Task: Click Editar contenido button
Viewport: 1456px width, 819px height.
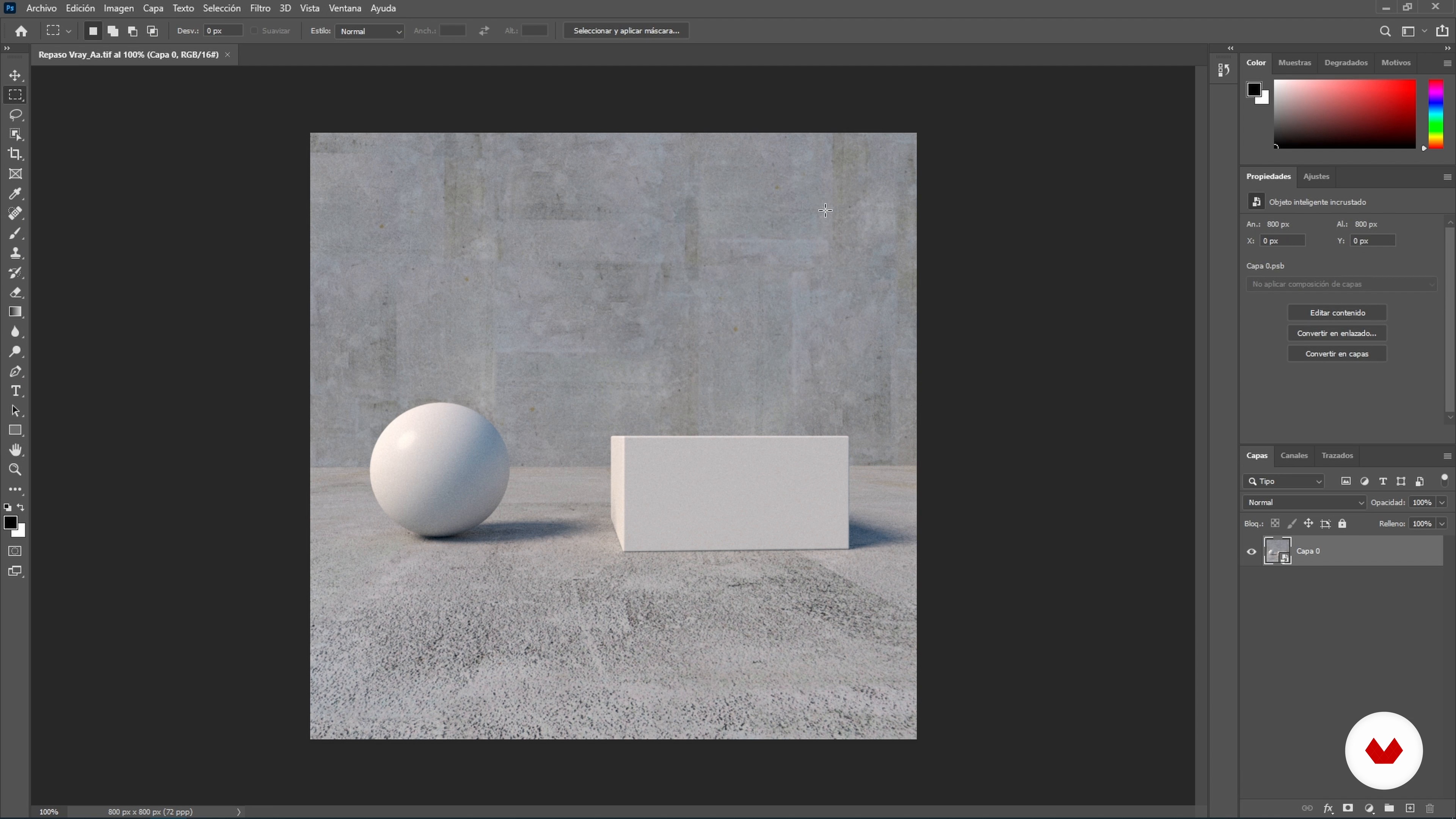Action: [1337, 312]
